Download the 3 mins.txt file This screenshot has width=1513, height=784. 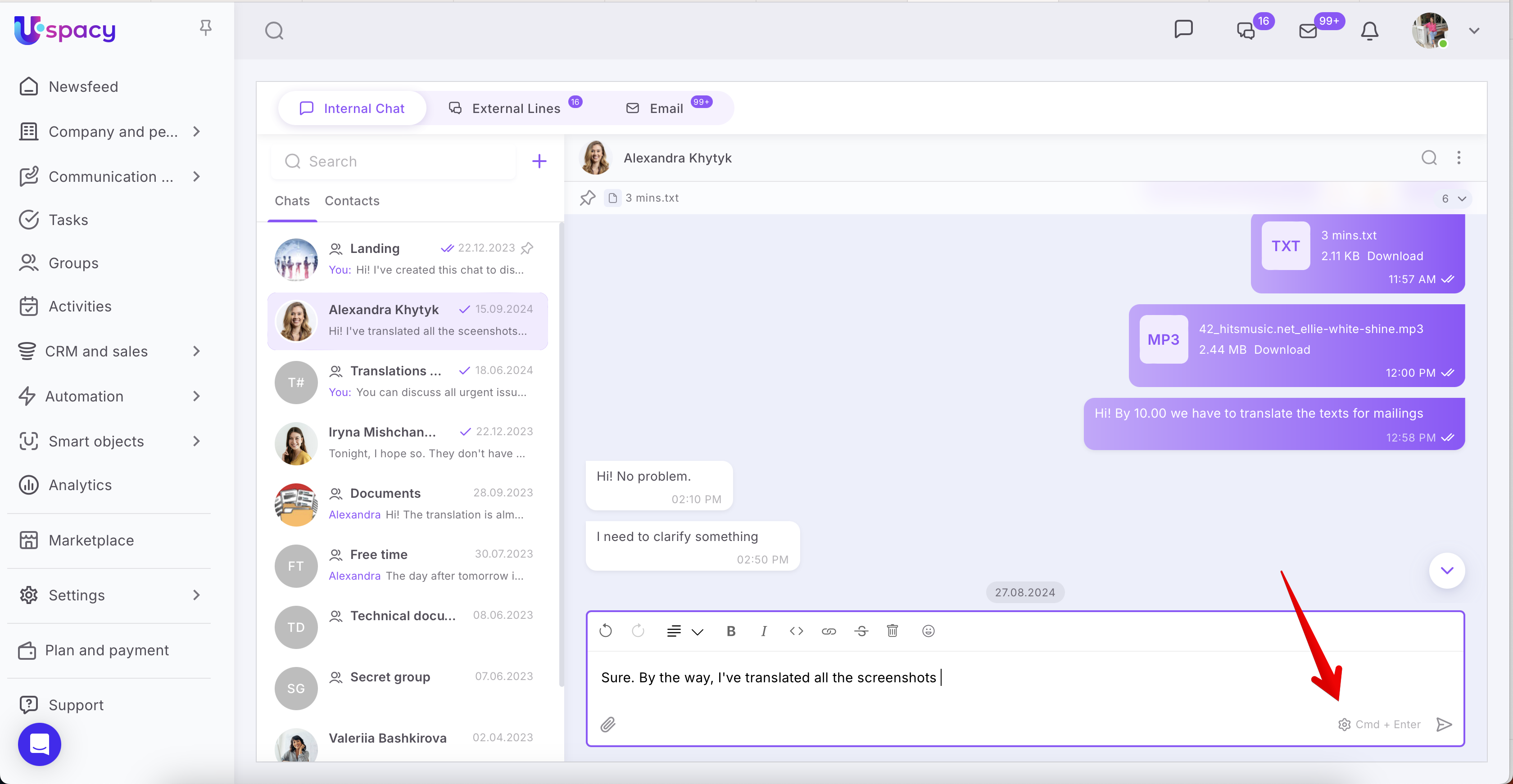click(1395, 256)
